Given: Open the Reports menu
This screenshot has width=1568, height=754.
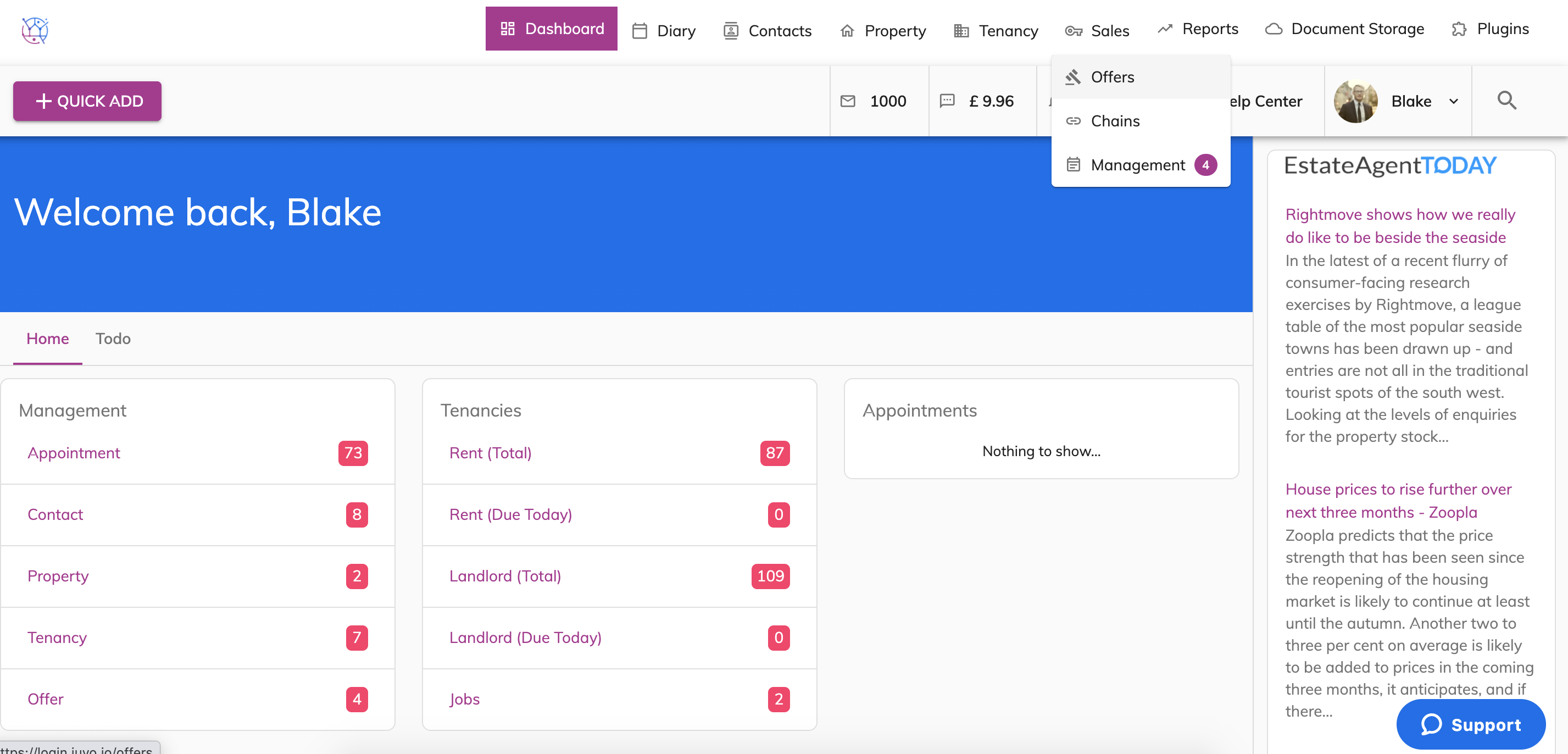Looking at the screenshot, I should pos(1209,29).
